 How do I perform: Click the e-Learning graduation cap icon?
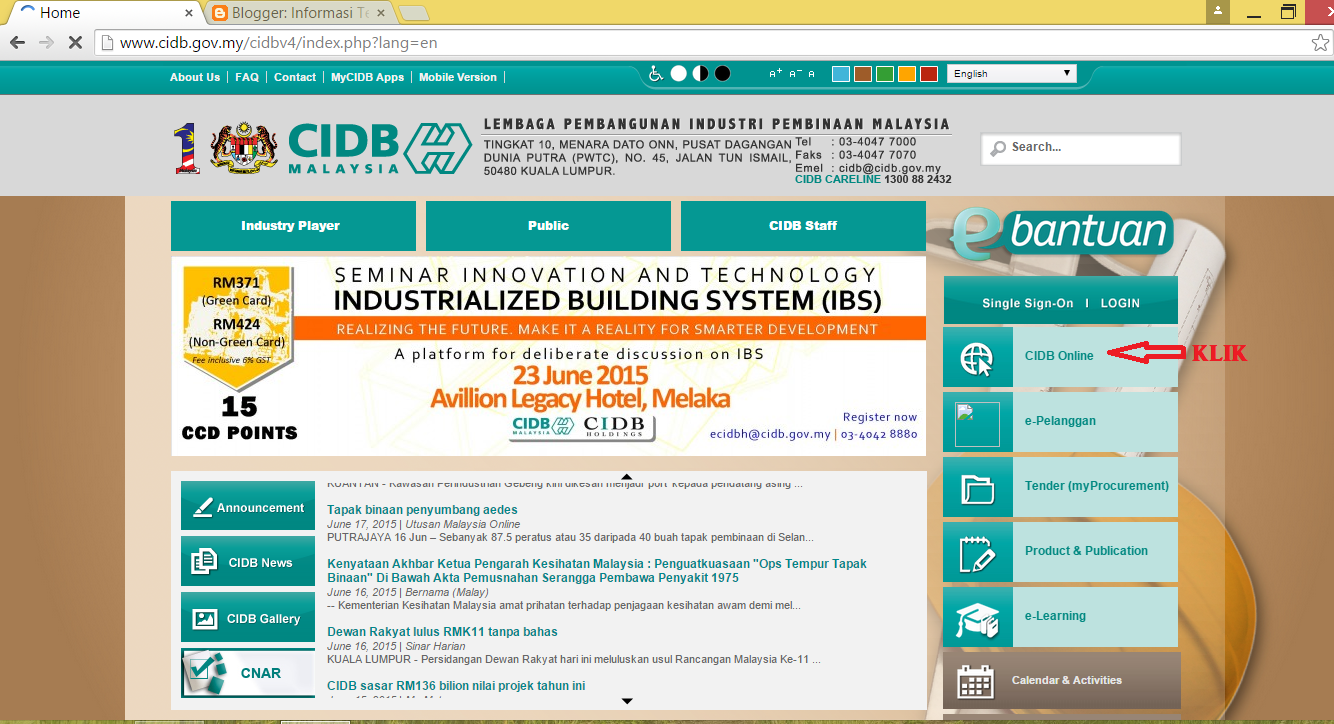[977, 618]
